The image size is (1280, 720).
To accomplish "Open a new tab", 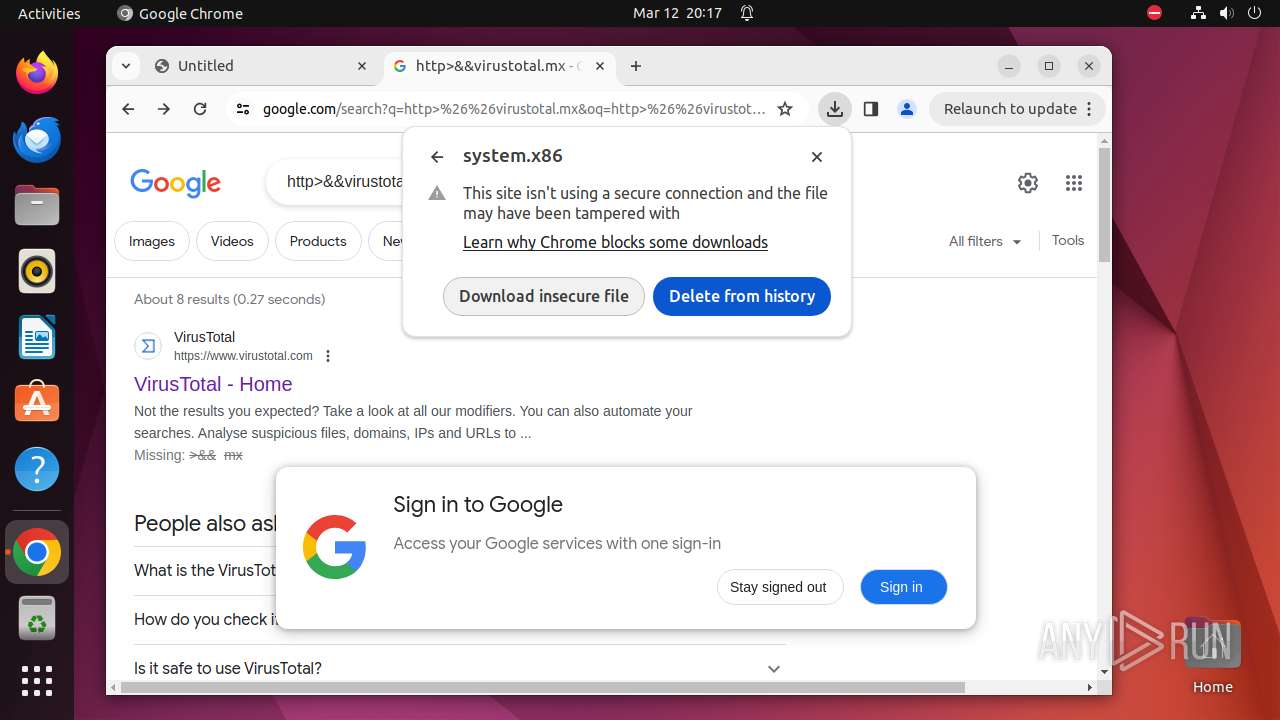I will click(x=636, y=66).
